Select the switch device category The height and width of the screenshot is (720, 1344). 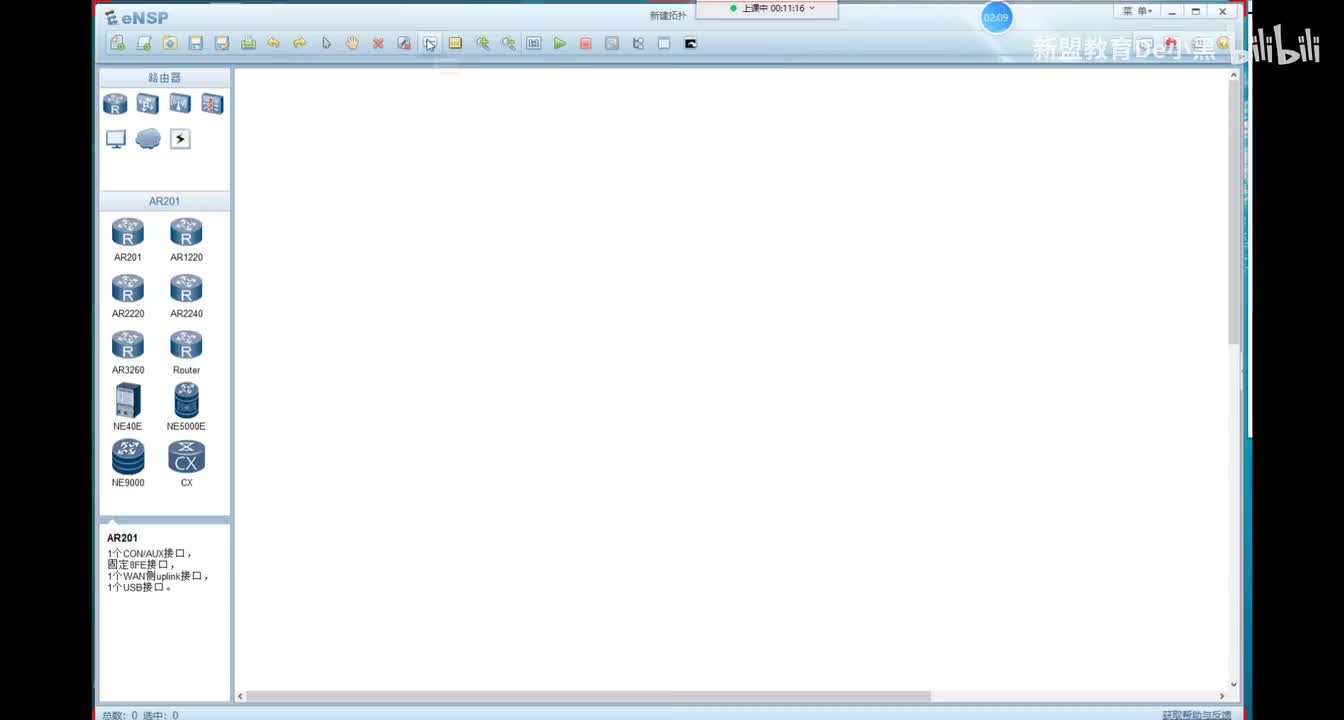[x=148, y=104]
